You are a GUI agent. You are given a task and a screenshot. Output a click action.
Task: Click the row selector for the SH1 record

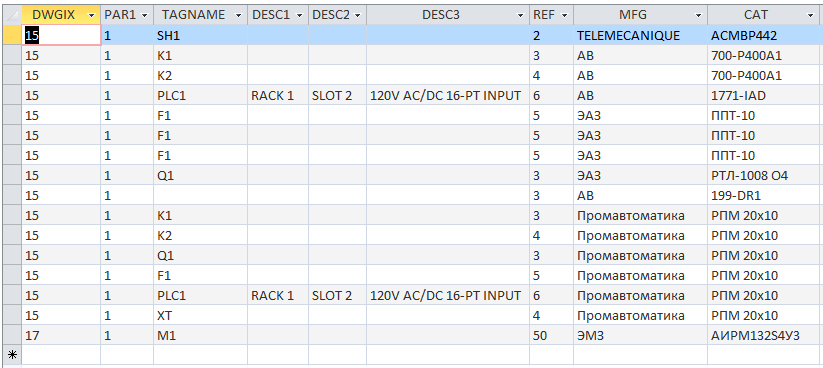(x=12, y=35)
